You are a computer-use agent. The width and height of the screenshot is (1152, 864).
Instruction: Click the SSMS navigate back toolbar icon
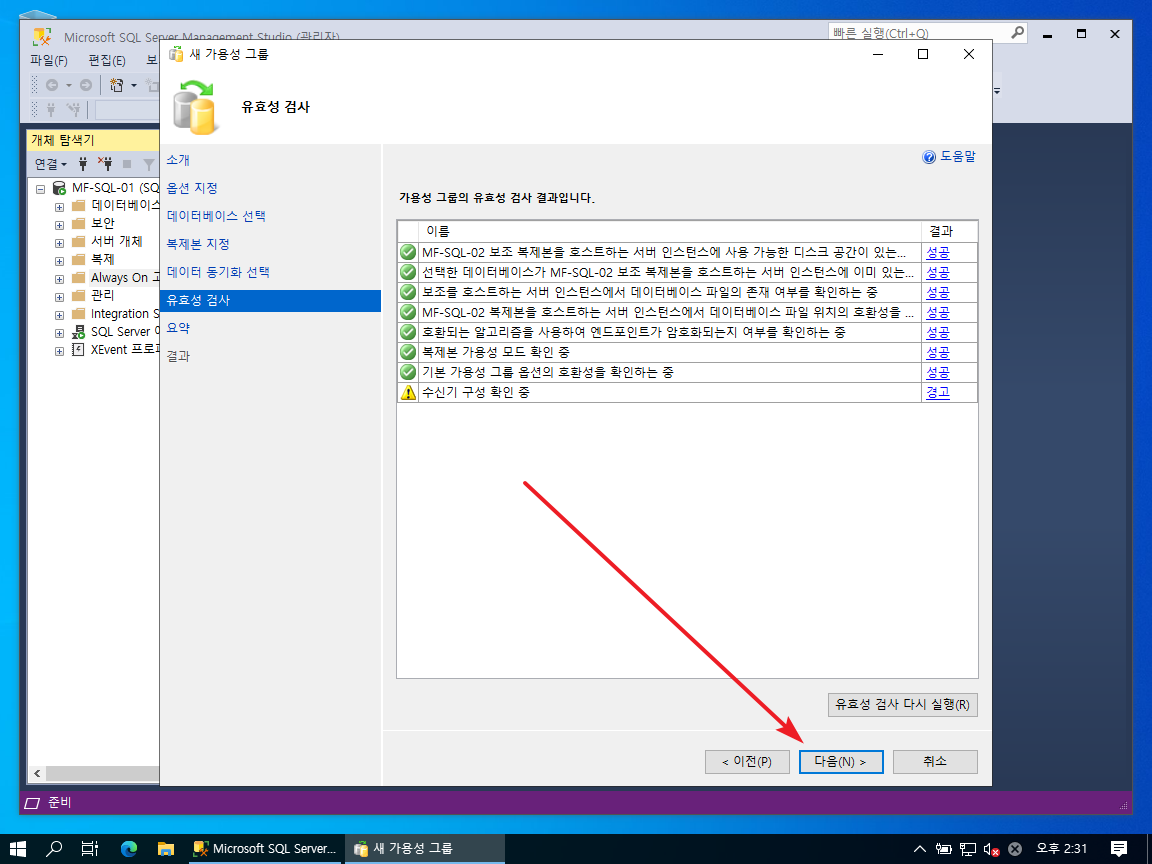(52, 85)
